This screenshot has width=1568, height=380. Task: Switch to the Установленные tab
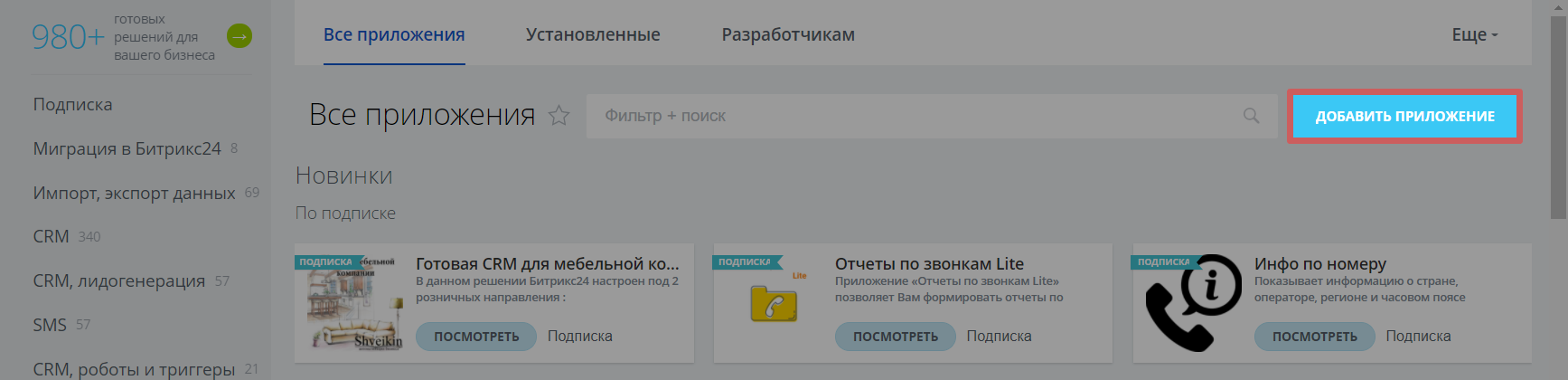tap(593, 34)
